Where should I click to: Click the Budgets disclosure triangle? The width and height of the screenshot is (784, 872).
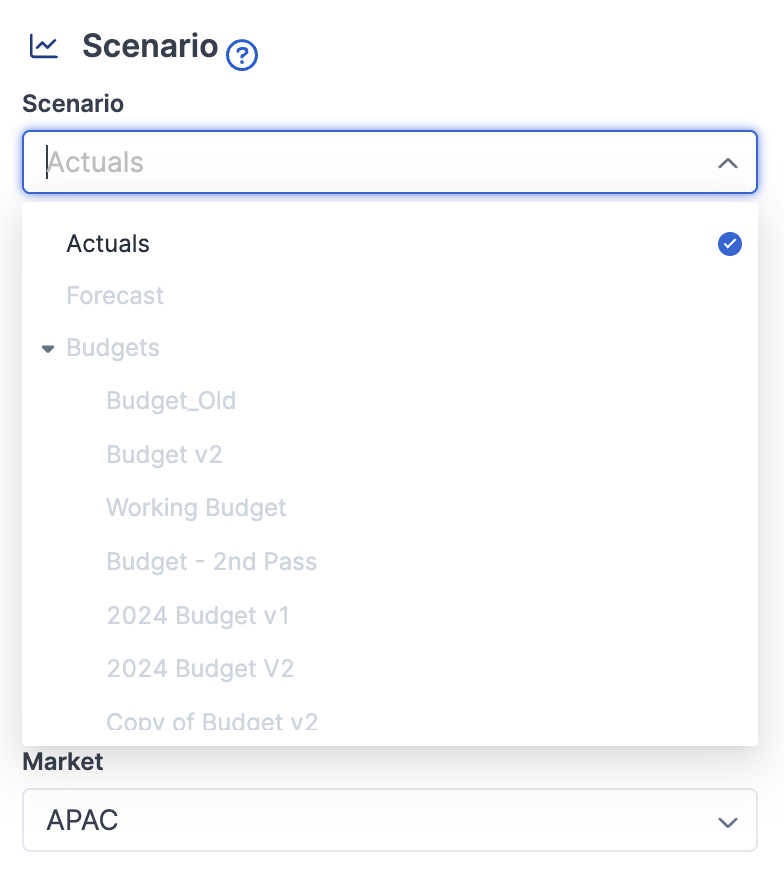pos(48,348)
